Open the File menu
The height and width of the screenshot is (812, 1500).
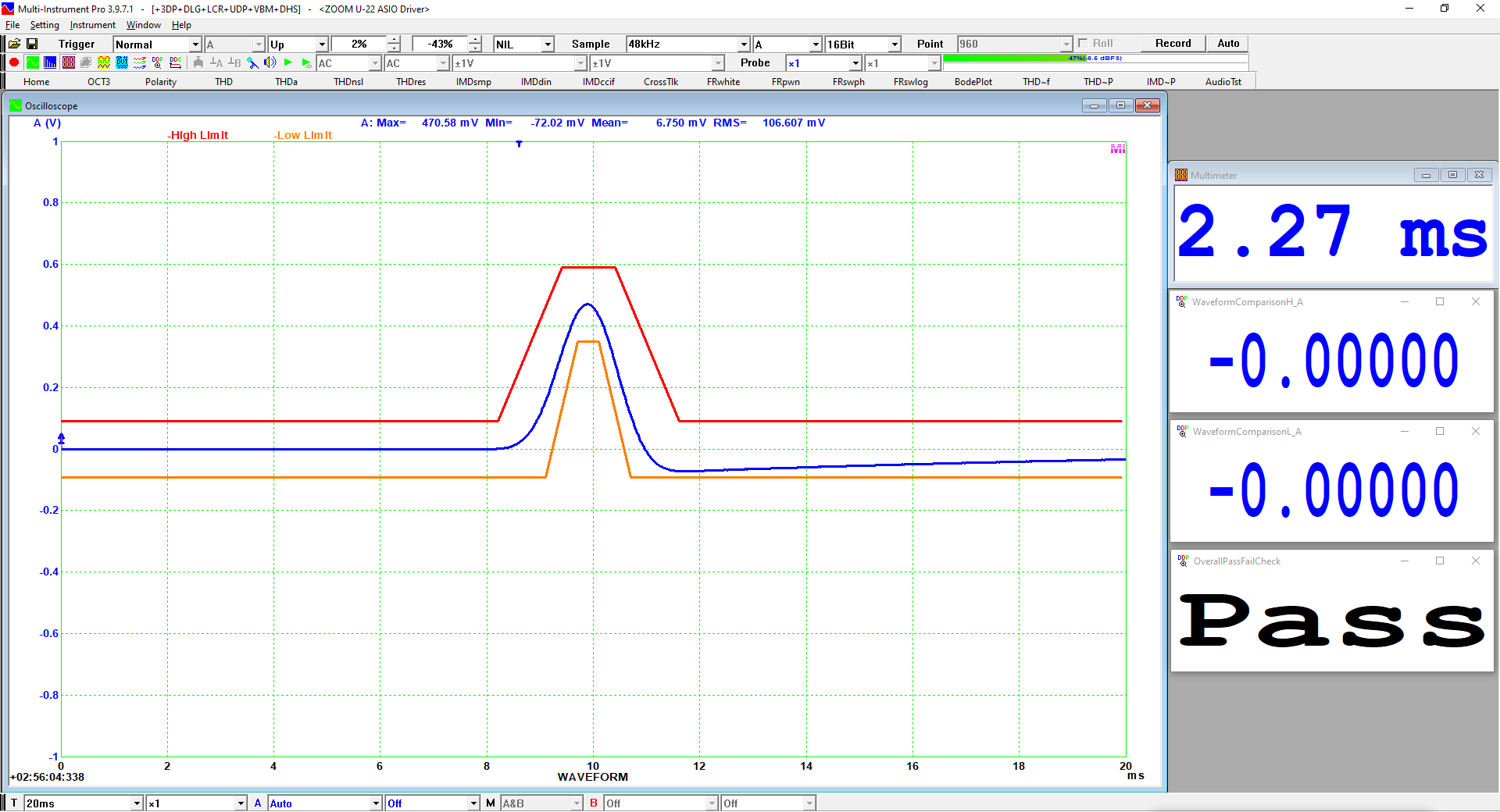click(12, 25)
